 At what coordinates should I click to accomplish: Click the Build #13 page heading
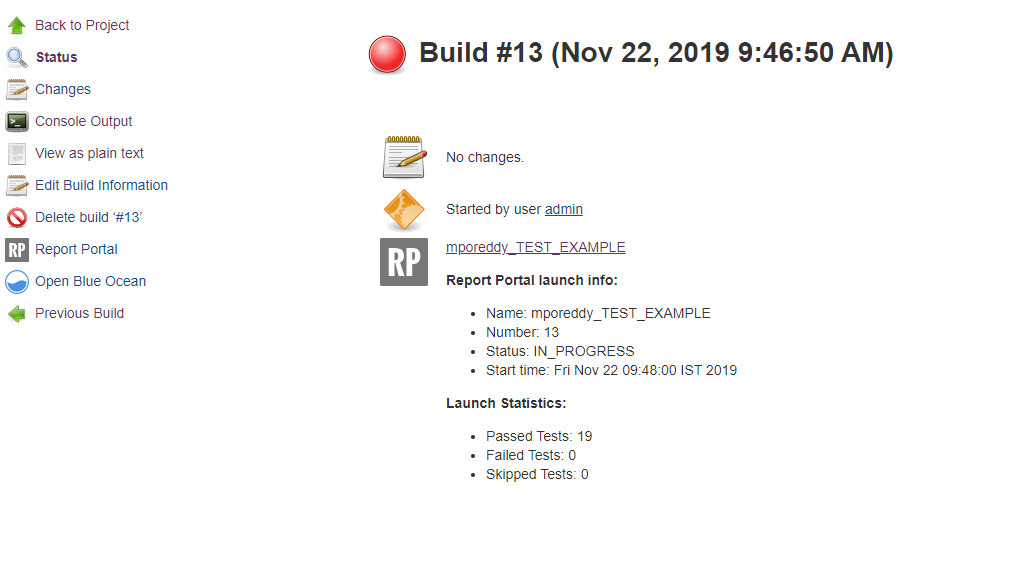[x=656, y=52]
